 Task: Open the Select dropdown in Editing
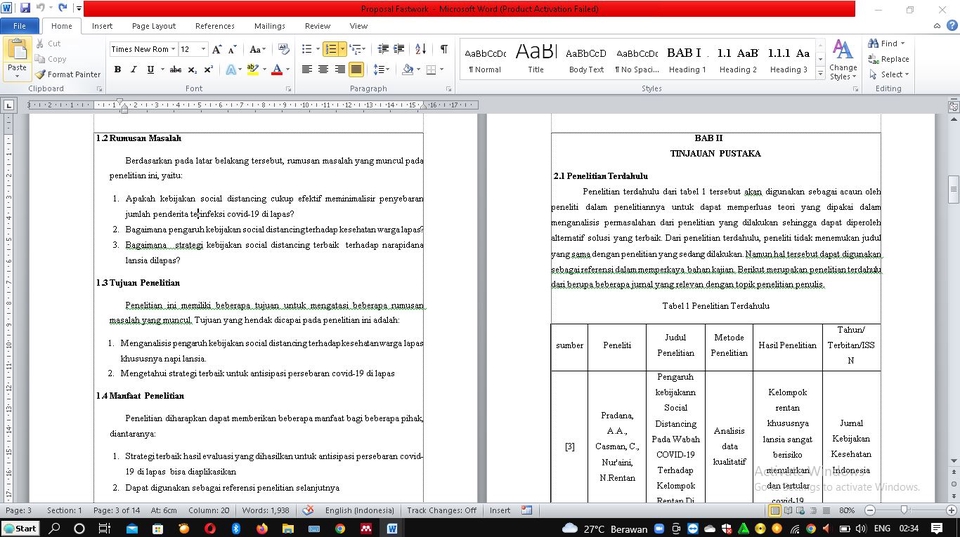click(889, 74)
